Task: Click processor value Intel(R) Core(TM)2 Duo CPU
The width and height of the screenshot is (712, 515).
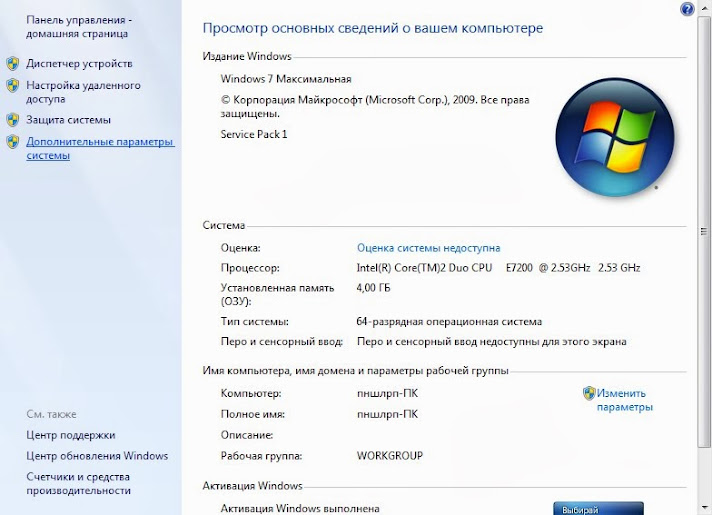Action: click(498, 268)
